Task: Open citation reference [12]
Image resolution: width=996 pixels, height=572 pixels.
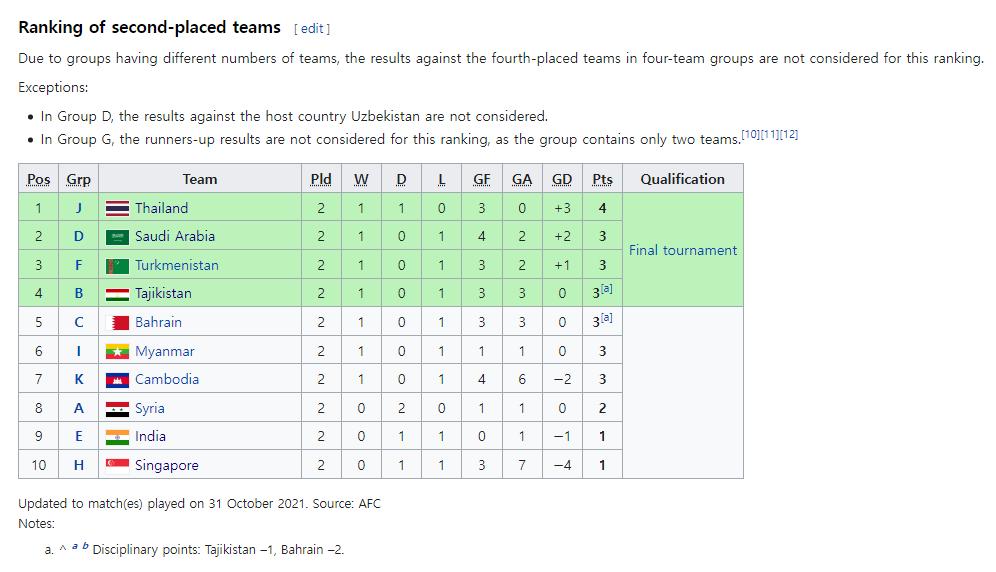Action: [789, 134]
